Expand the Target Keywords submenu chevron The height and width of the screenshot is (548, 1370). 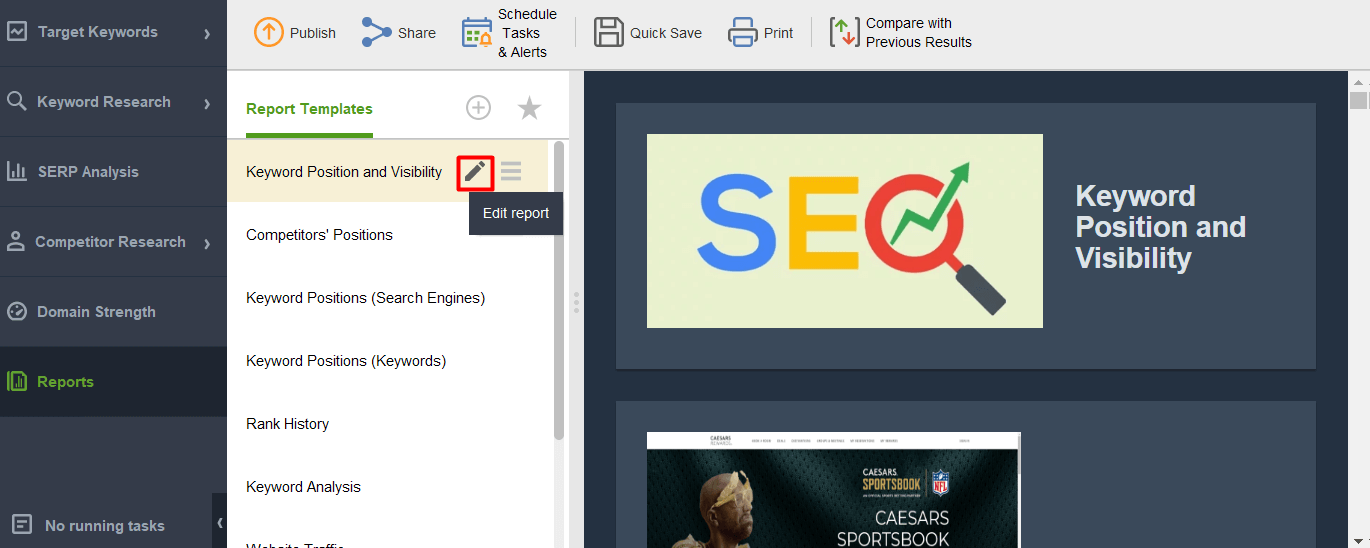tap(207, 33)
